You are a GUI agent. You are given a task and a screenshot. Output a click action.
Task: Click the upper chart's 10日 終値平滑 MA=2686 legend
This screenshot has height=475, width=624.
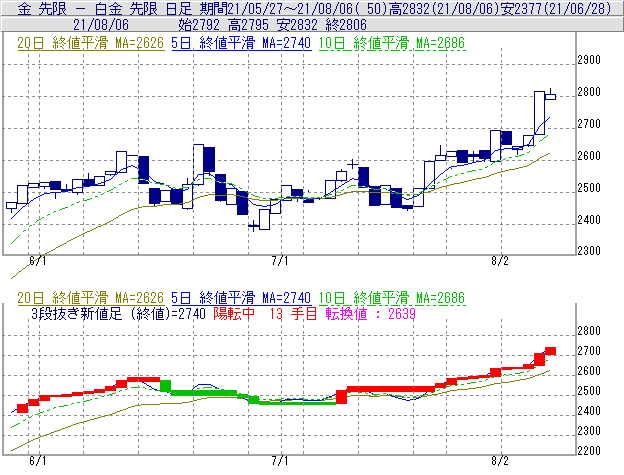[x=392, y=43]
